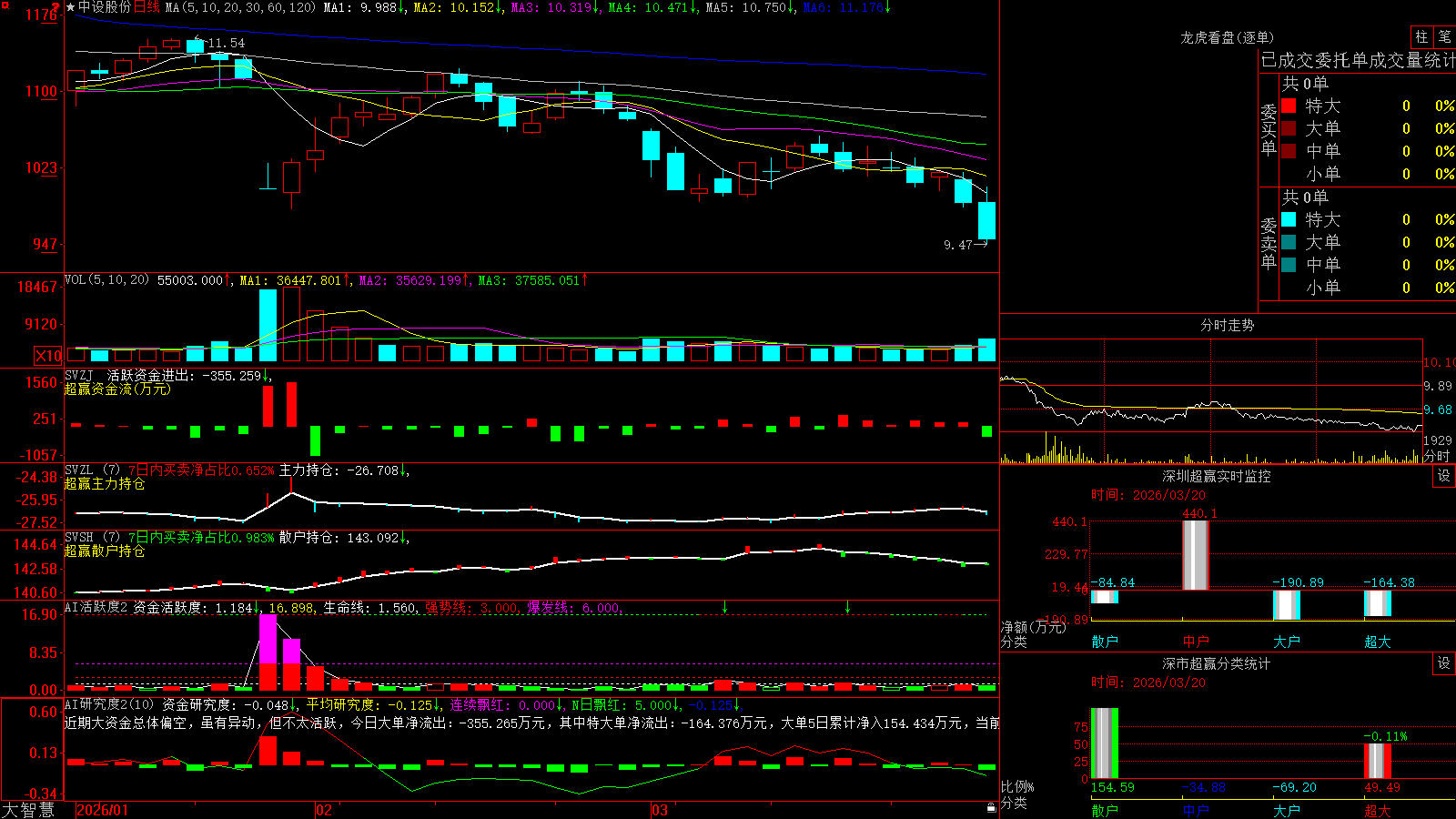Click the last cyan candlestick near 9.47

(986, 220)
